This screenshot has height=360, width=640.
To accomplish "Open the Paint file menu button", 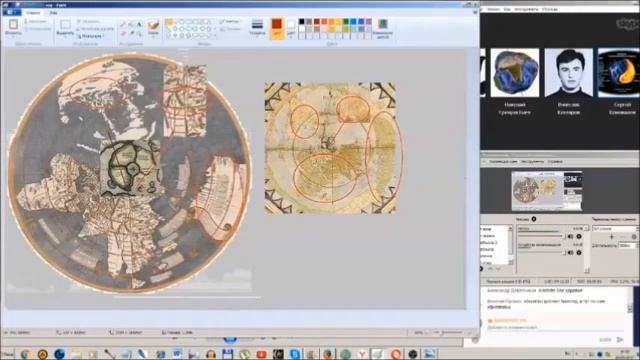I will [11, 13].
